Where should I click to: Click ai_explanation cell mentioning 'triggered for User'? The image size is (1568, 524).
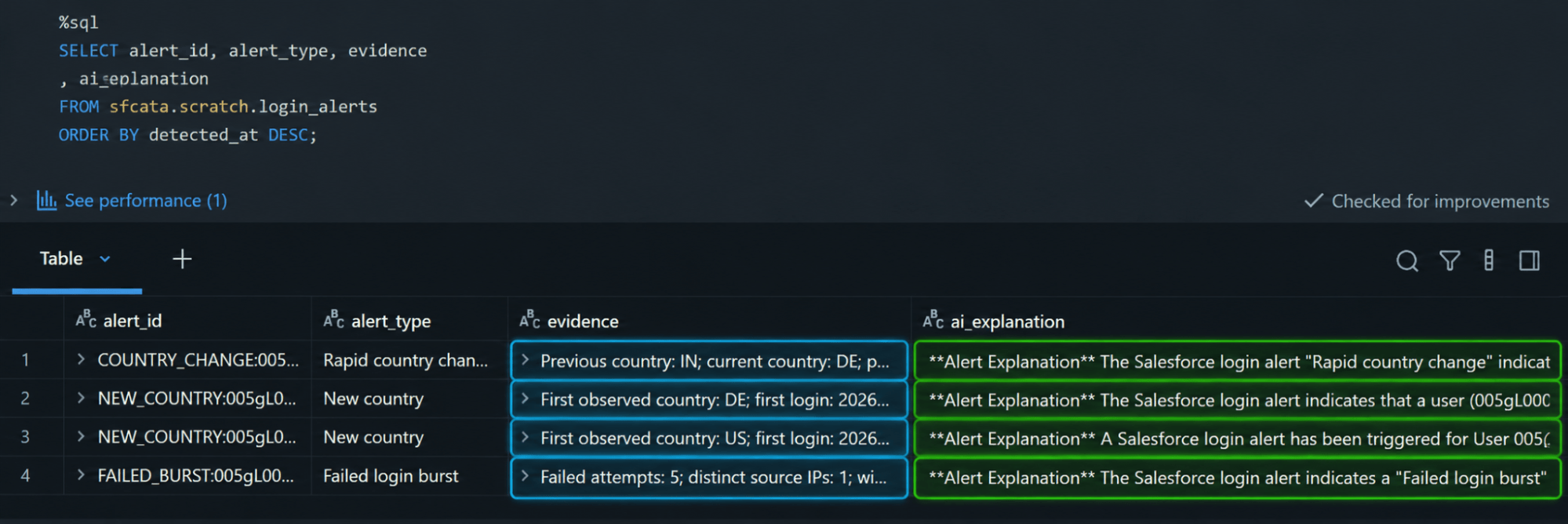click(1238, 438)
